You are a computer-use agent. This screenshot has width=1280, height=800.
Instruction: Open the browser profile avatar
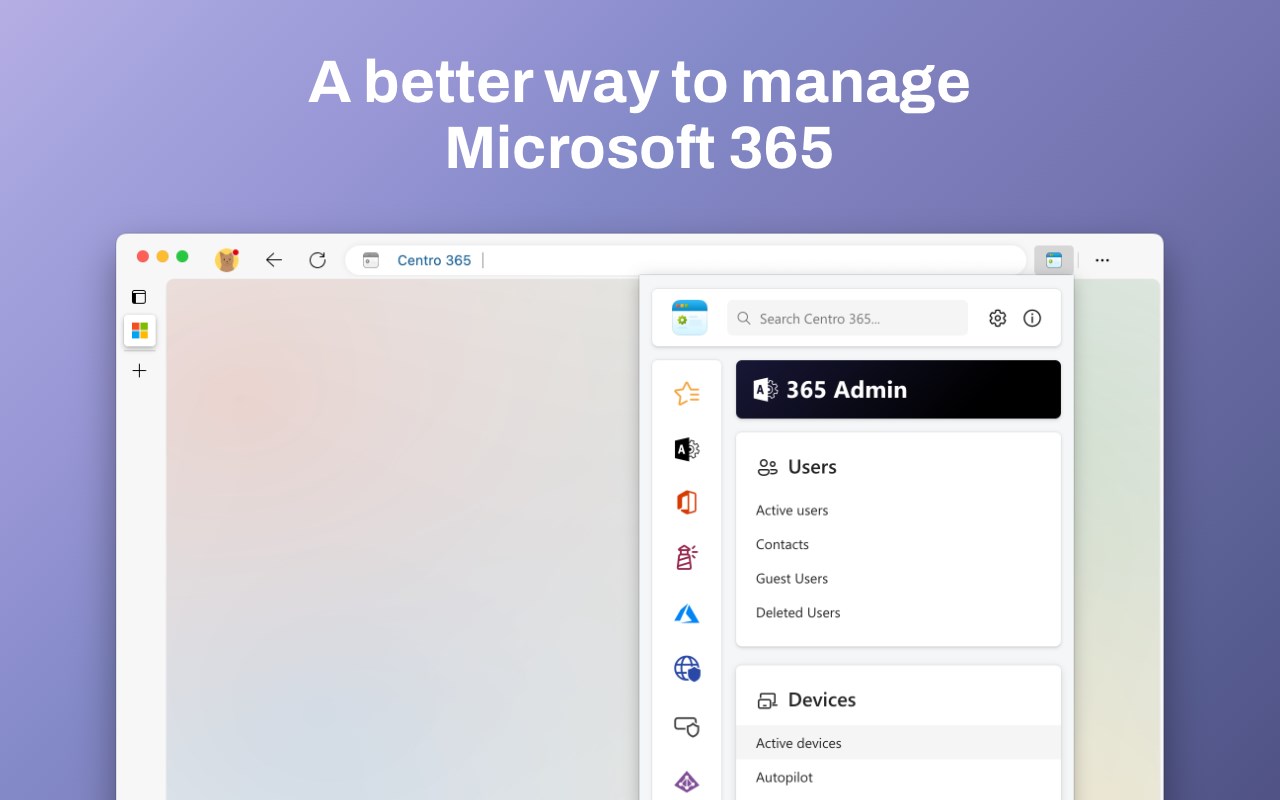click(x=227, y=260)
